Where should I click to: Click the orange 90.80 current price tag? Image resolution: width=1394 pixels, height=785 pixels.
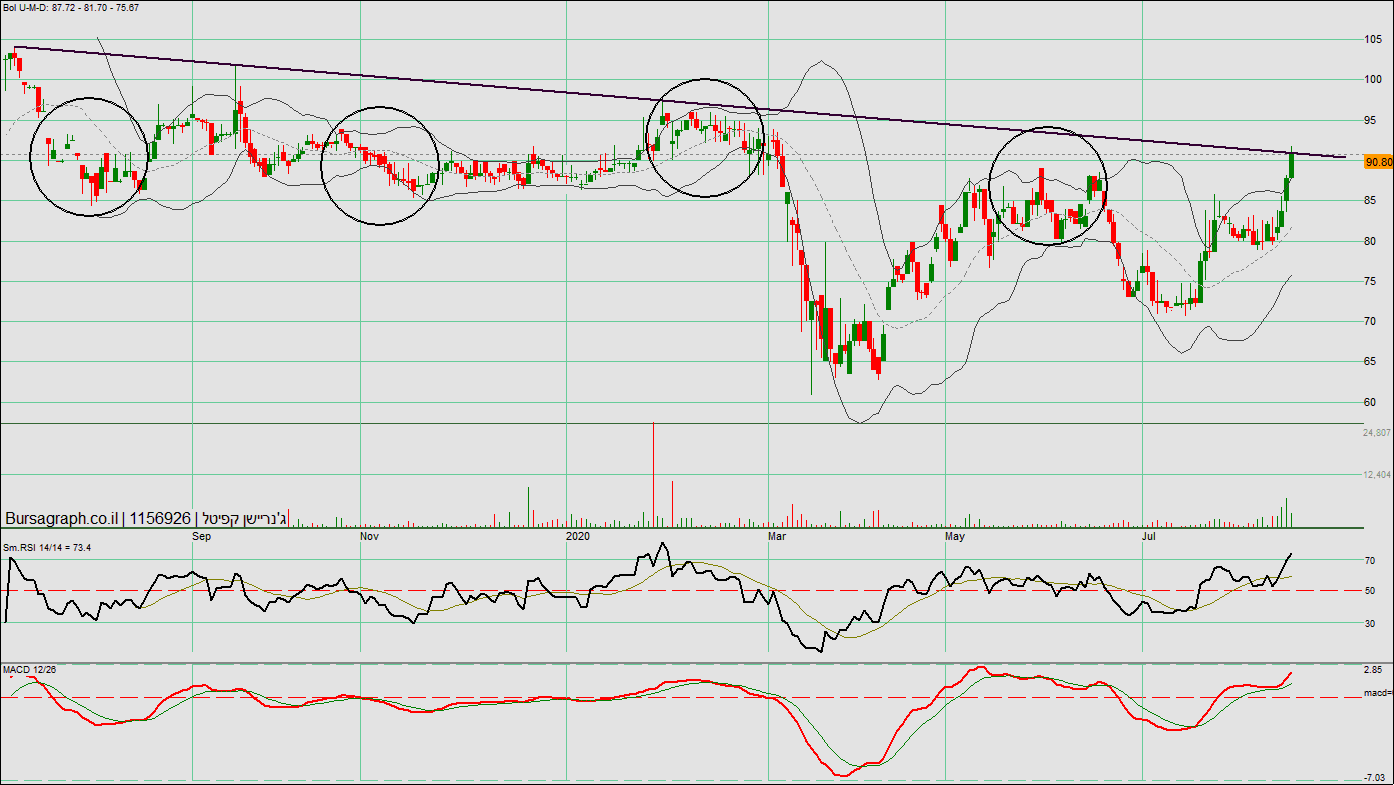click(1378, 162)
